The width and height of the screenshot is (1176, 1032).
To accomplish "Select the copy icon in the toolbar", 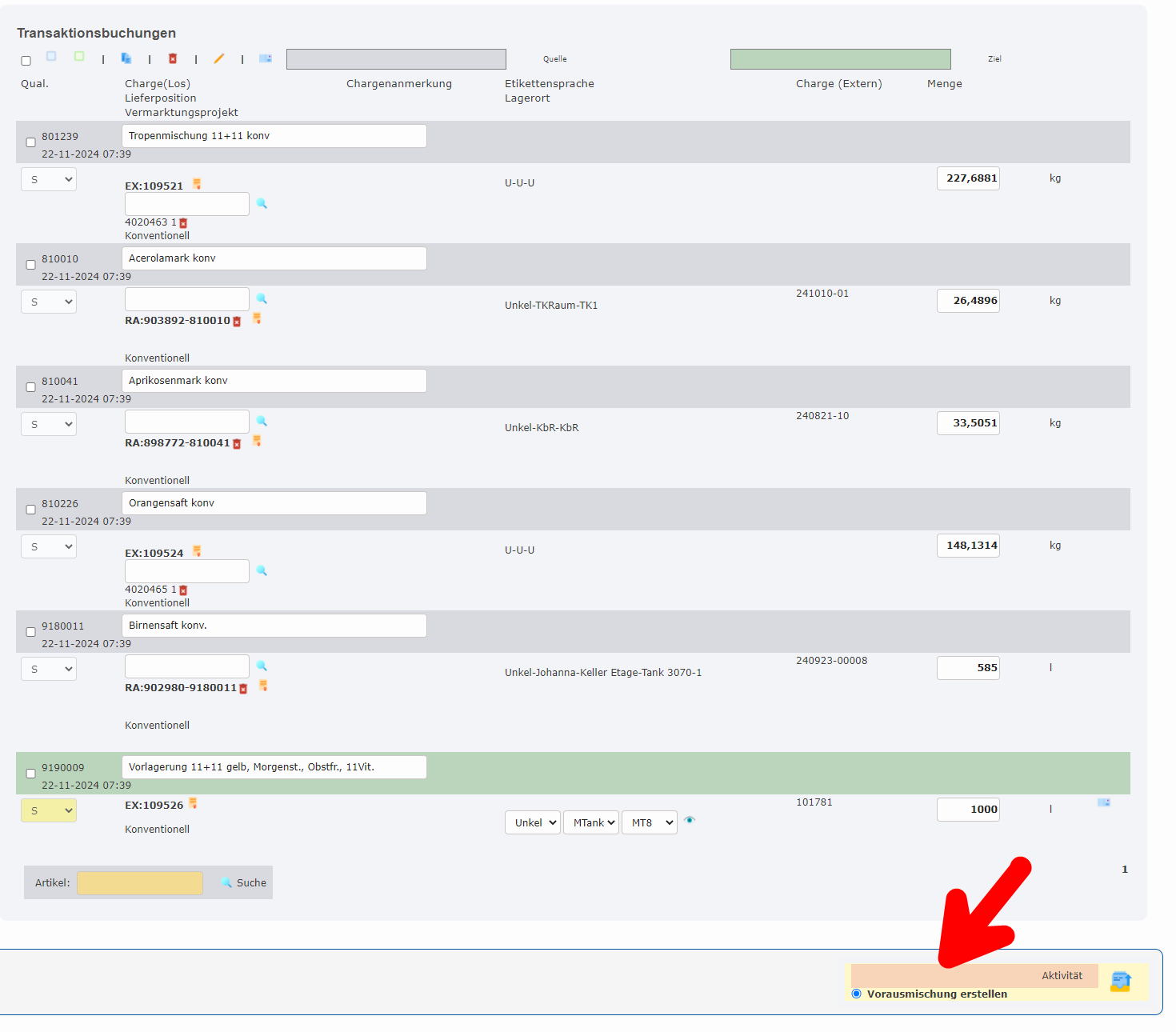I will click(126, 57).
